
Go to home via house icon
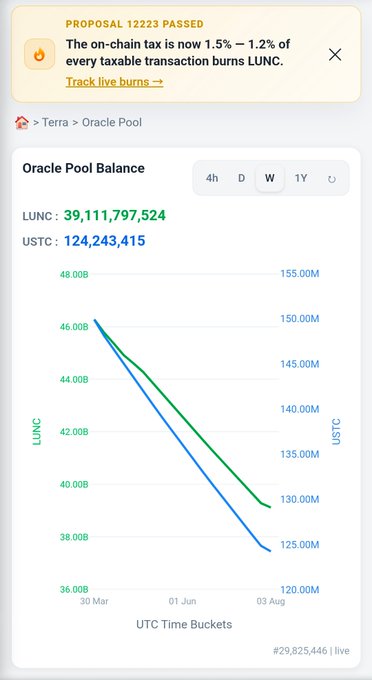[22, 122]
